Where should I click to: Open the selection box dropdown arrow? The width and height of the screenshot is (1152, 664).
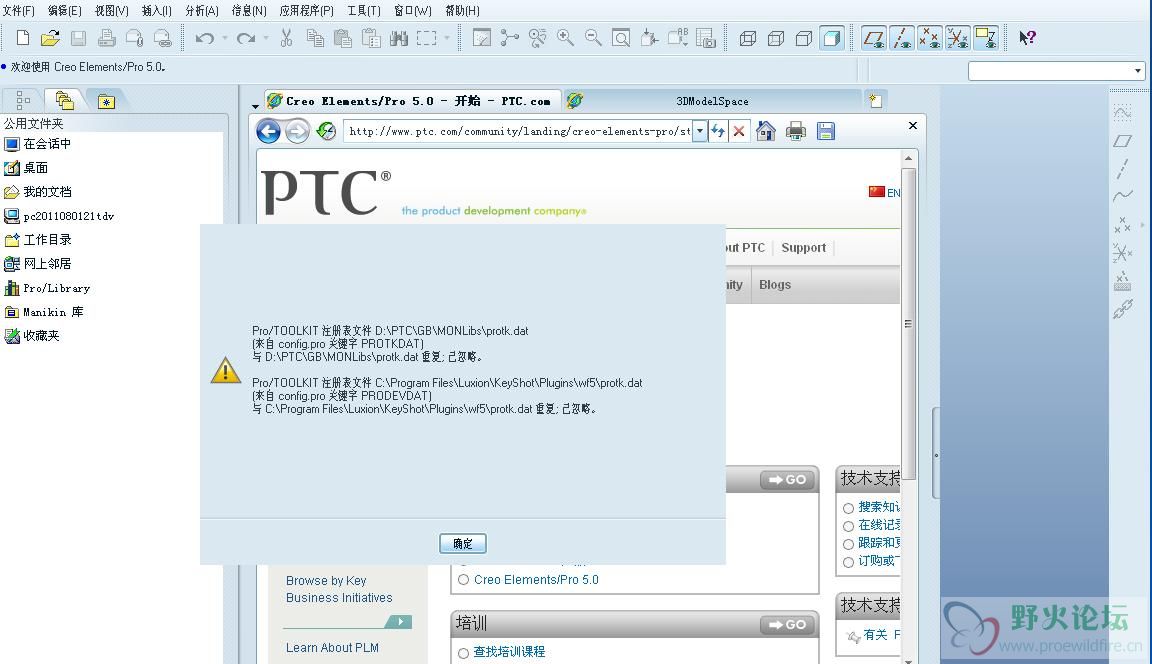447,38
